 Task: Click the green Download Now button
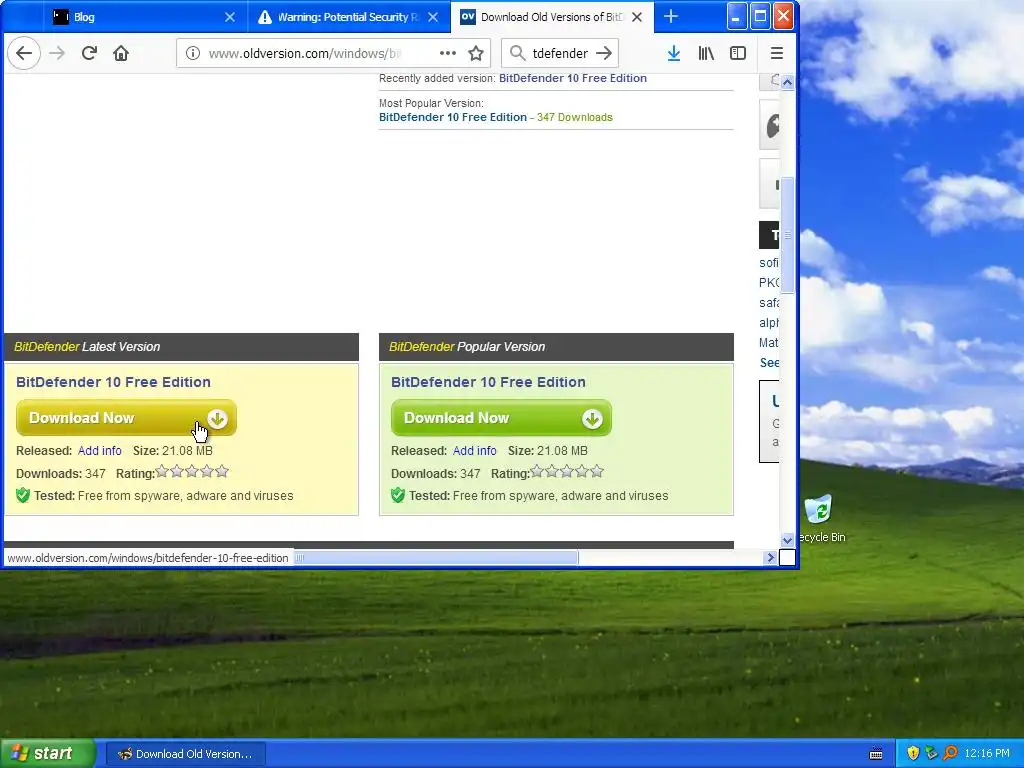(501, 418)
